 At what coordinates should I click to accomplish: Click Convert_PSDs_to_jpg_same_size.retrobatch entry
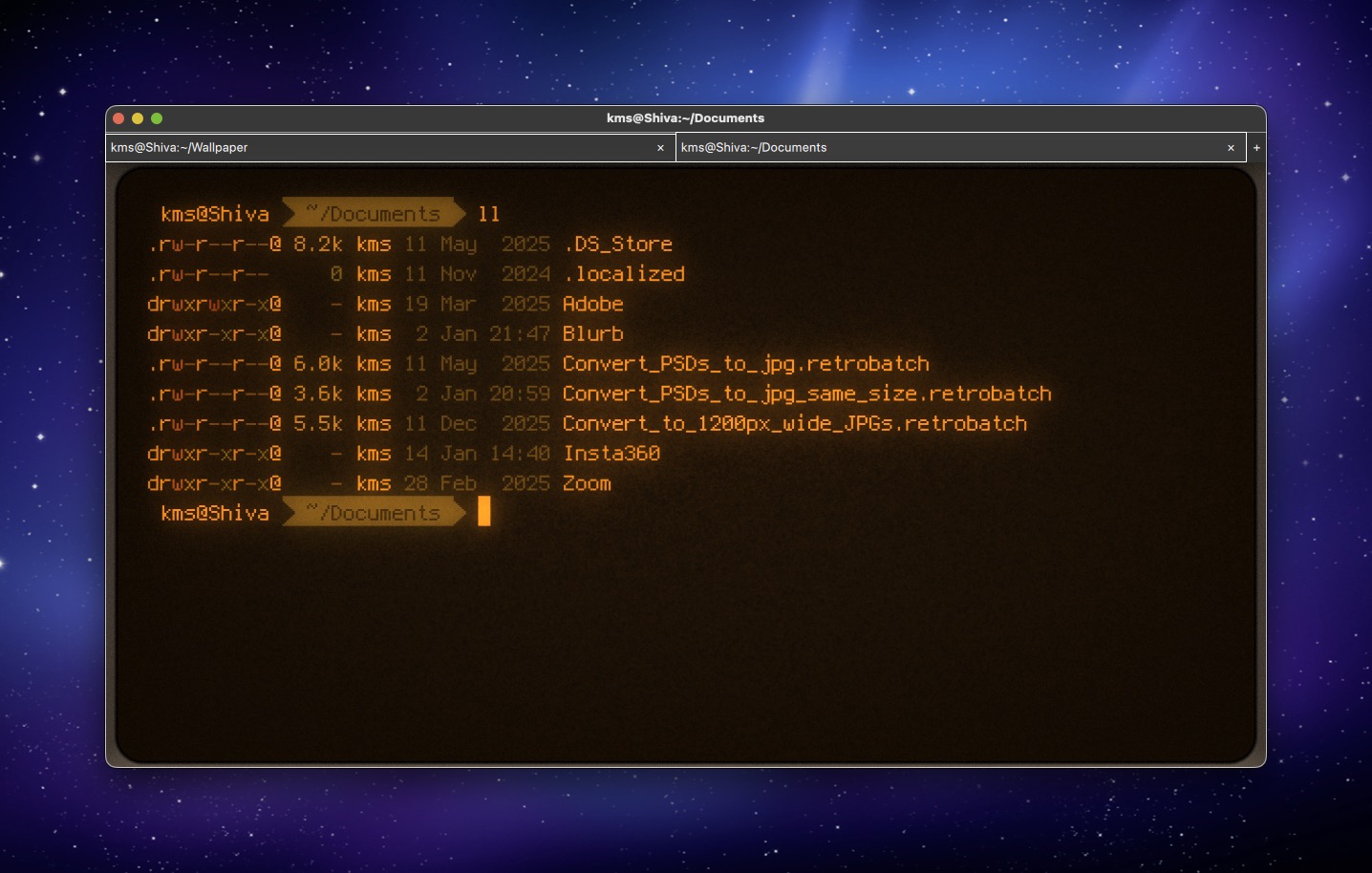coord(806,394)
